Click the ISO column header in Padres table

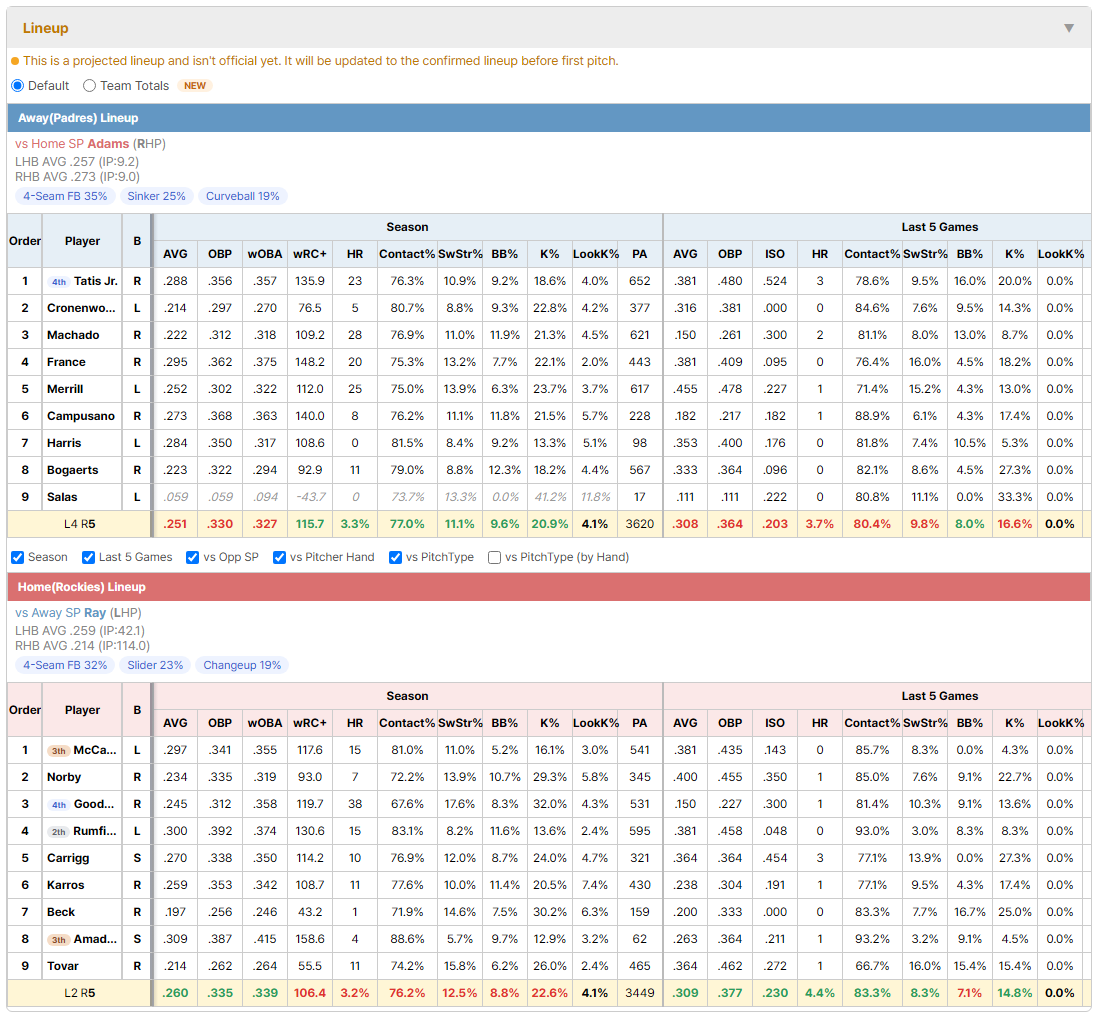[x=774, y=254]
